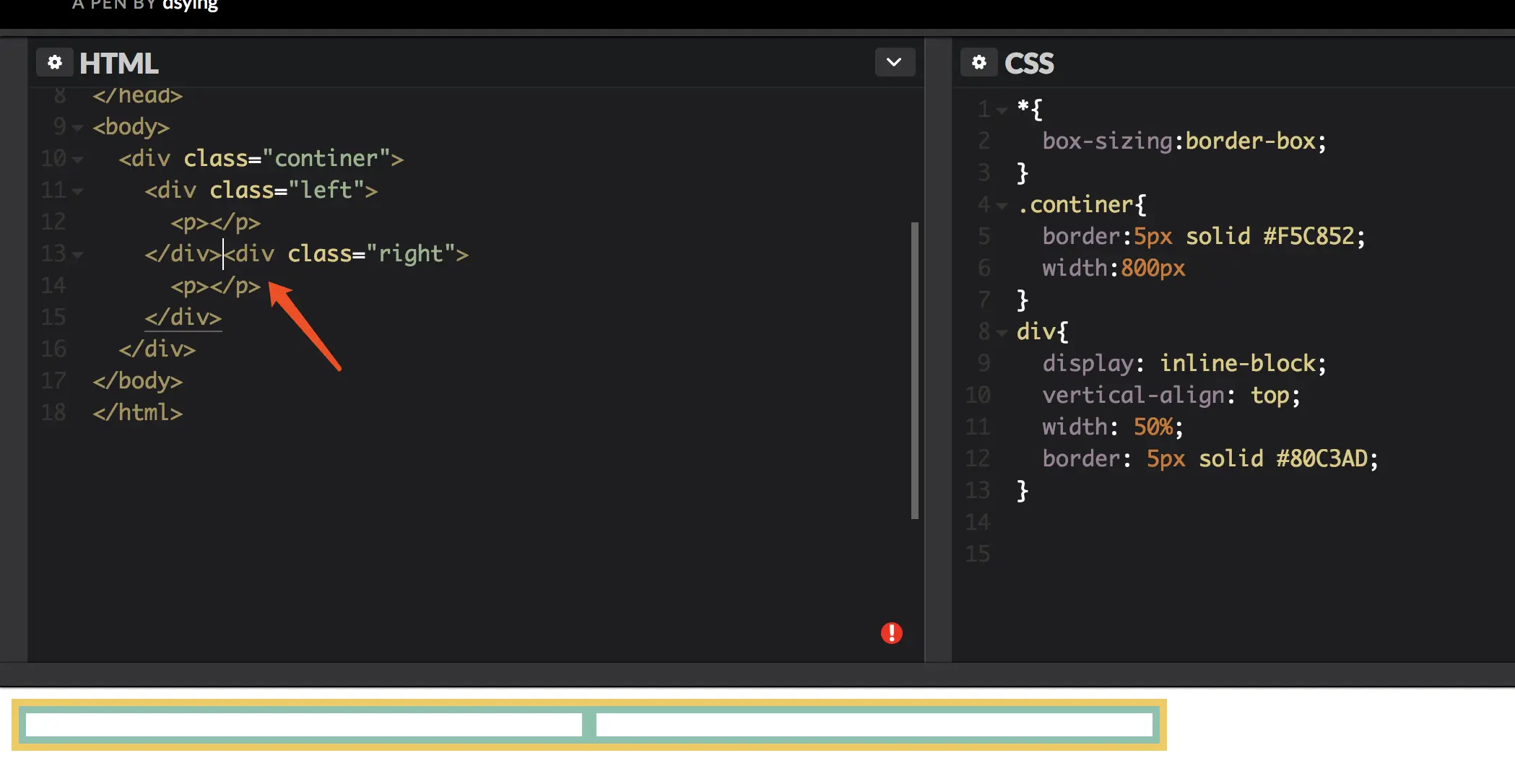Screen dimensions: 1515x784
Task: Collapse the continer div fold arrow
Action: pos(77,160)
